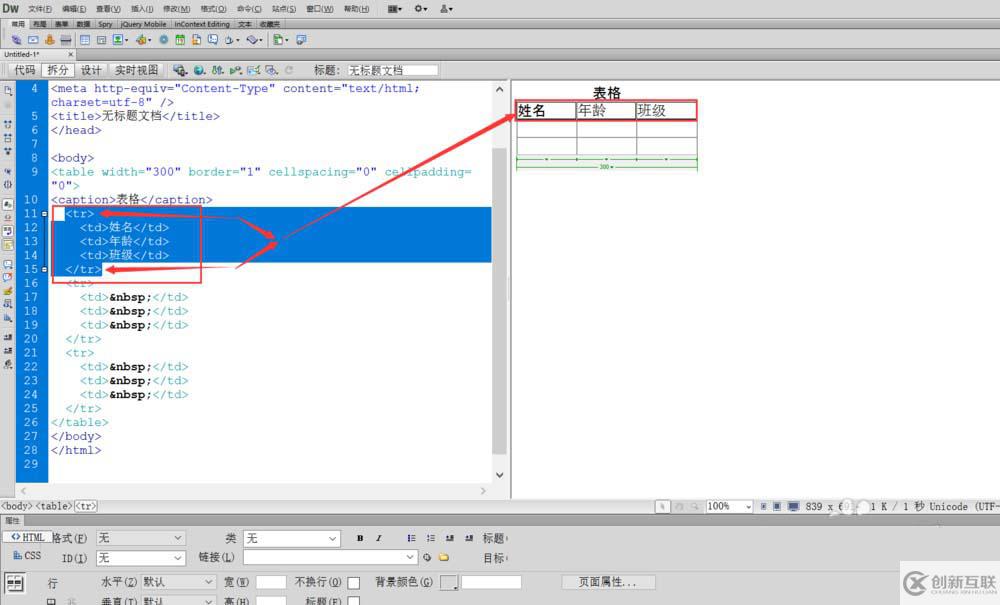Open the 水平(Z) alignment dropdown

tap(178, 582)
